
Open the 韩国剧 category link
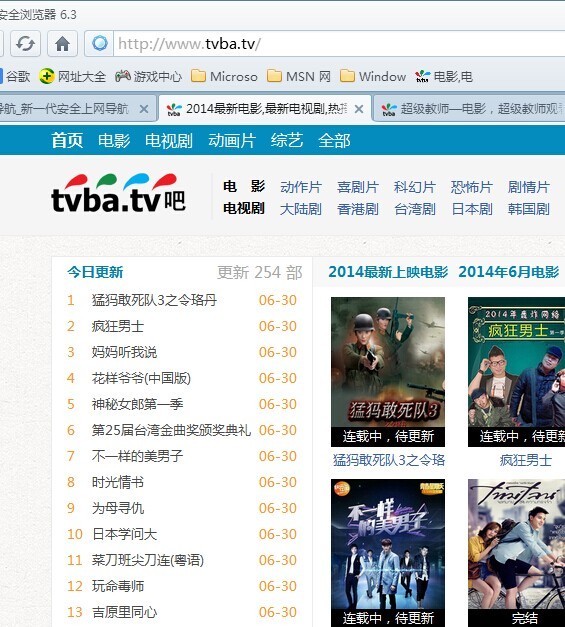pyautogui.click(x=529, y=209)
